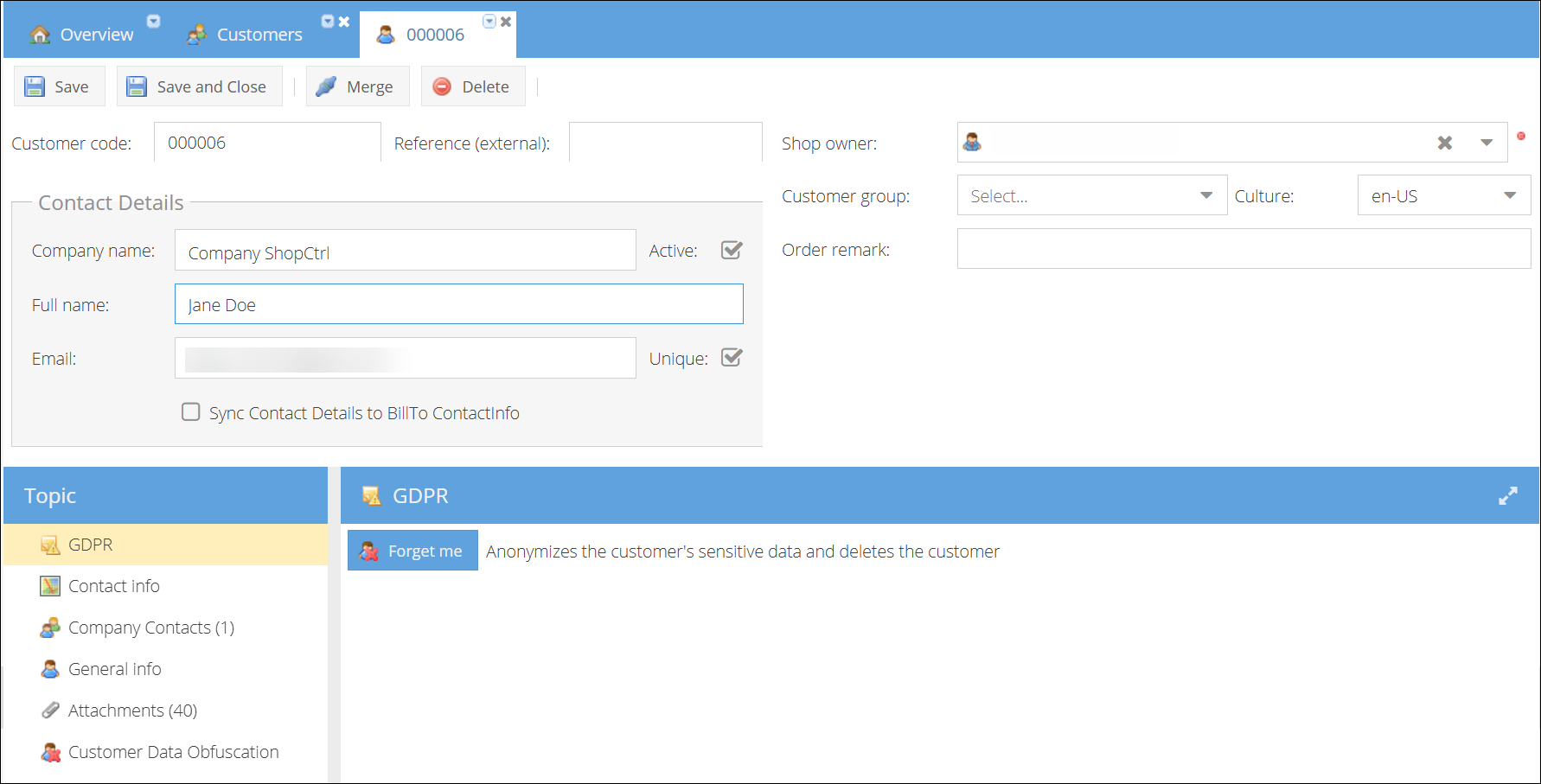Click the Merge toolbar icon

[326, 86]
